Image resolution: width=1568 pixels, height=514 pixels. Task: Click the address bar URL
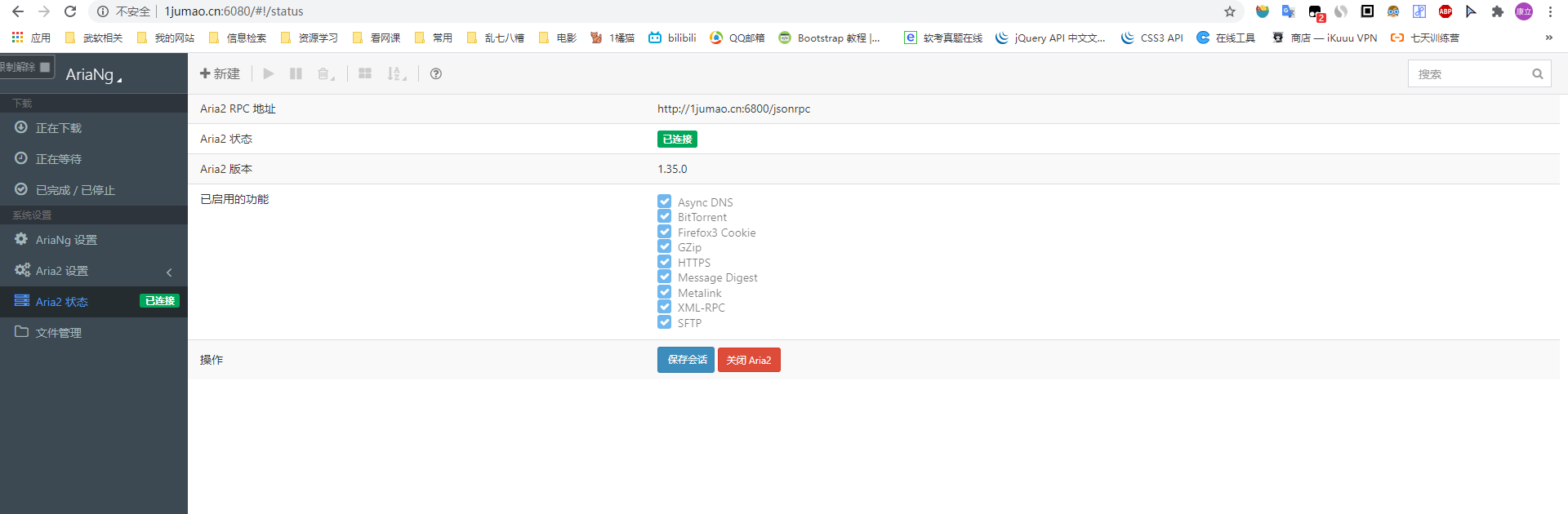point(234,11)
